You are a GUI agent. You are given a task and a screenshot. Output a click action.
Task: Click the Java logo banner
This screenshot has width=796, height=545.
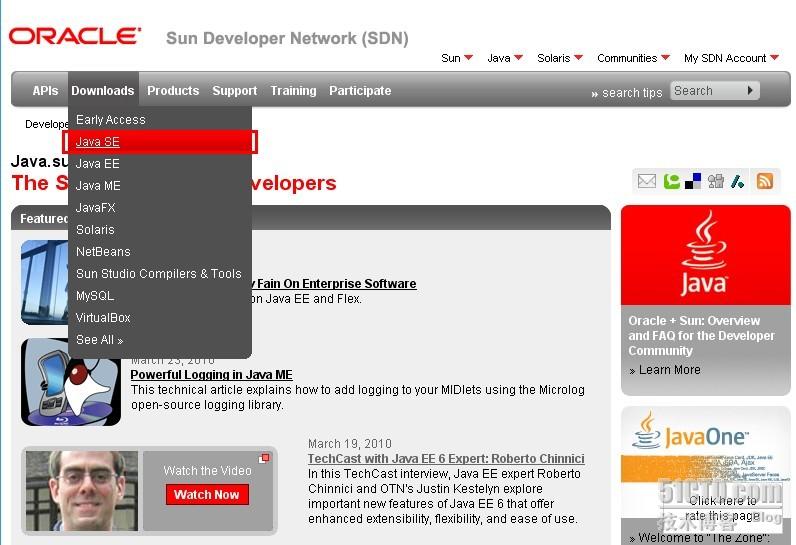pos(706,255)
